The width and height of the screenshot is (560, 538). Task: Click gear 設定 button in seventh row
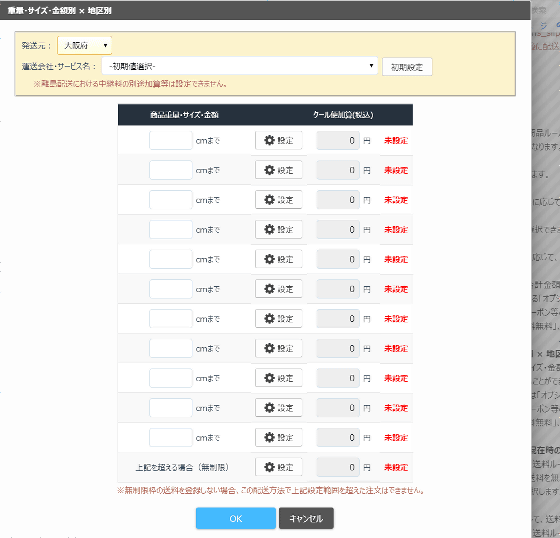(x=279, y=318)
